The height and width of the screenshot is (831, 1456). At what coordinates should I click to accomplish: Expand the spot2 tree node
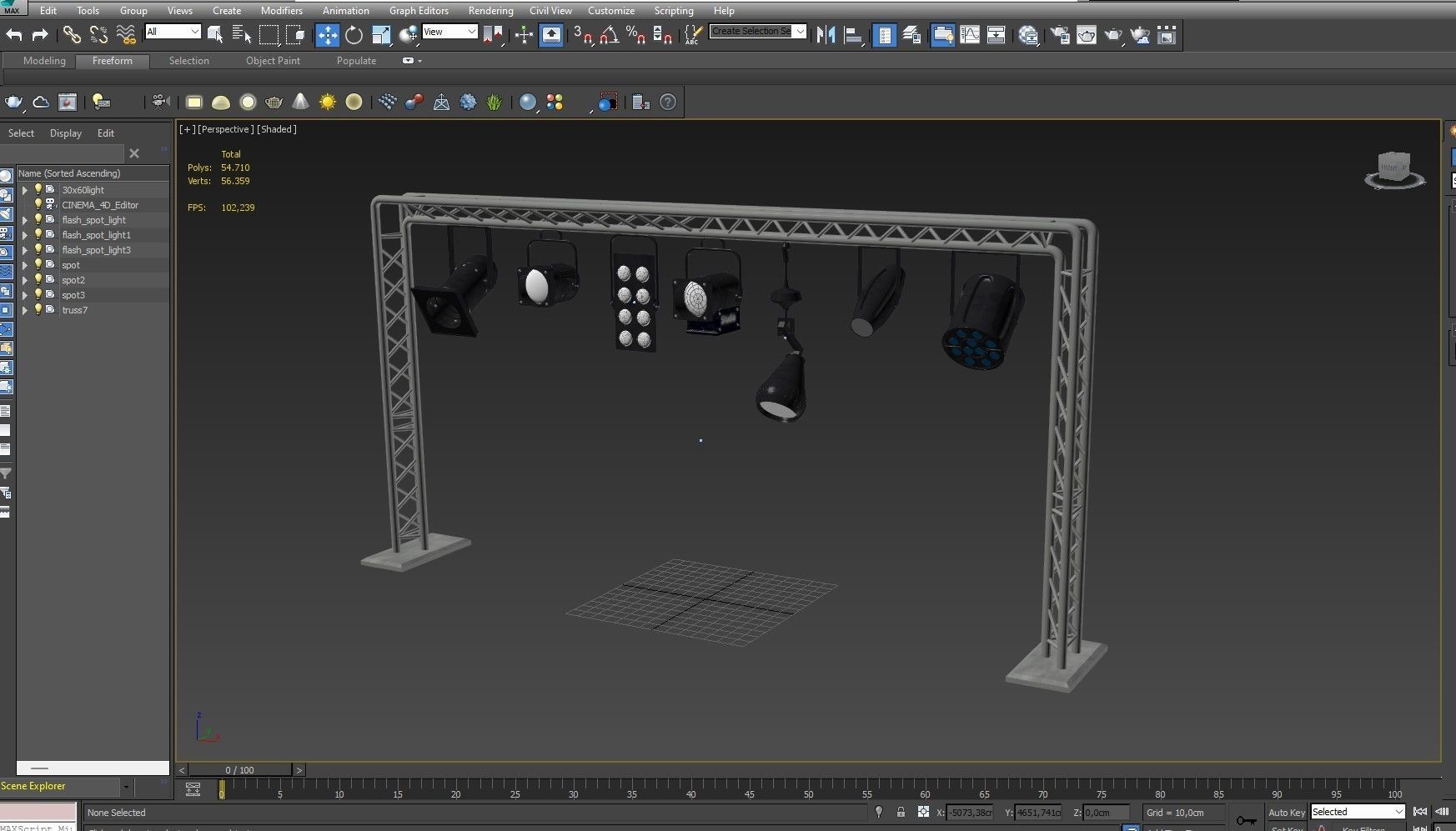coord(25,280)
